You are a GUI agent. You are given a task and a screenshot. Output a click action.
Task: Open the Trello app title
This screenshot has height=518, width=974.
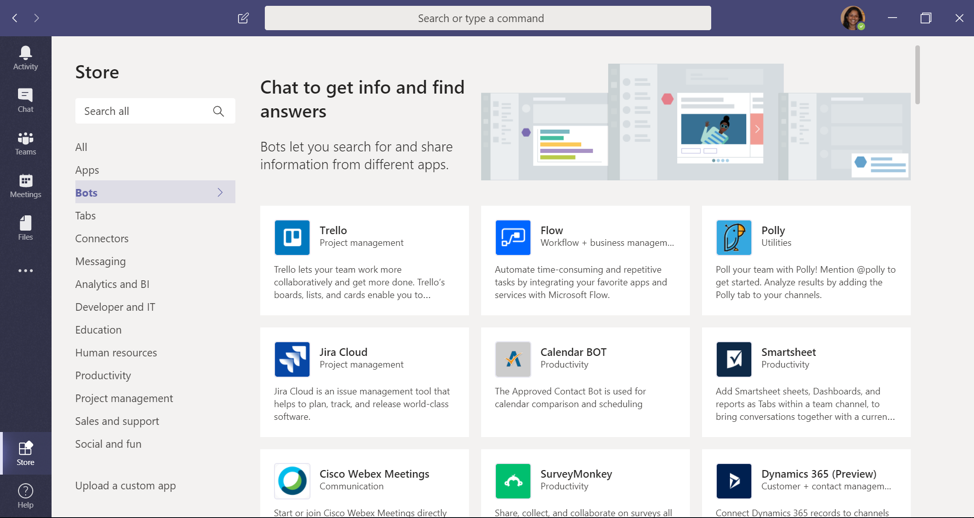333,230
